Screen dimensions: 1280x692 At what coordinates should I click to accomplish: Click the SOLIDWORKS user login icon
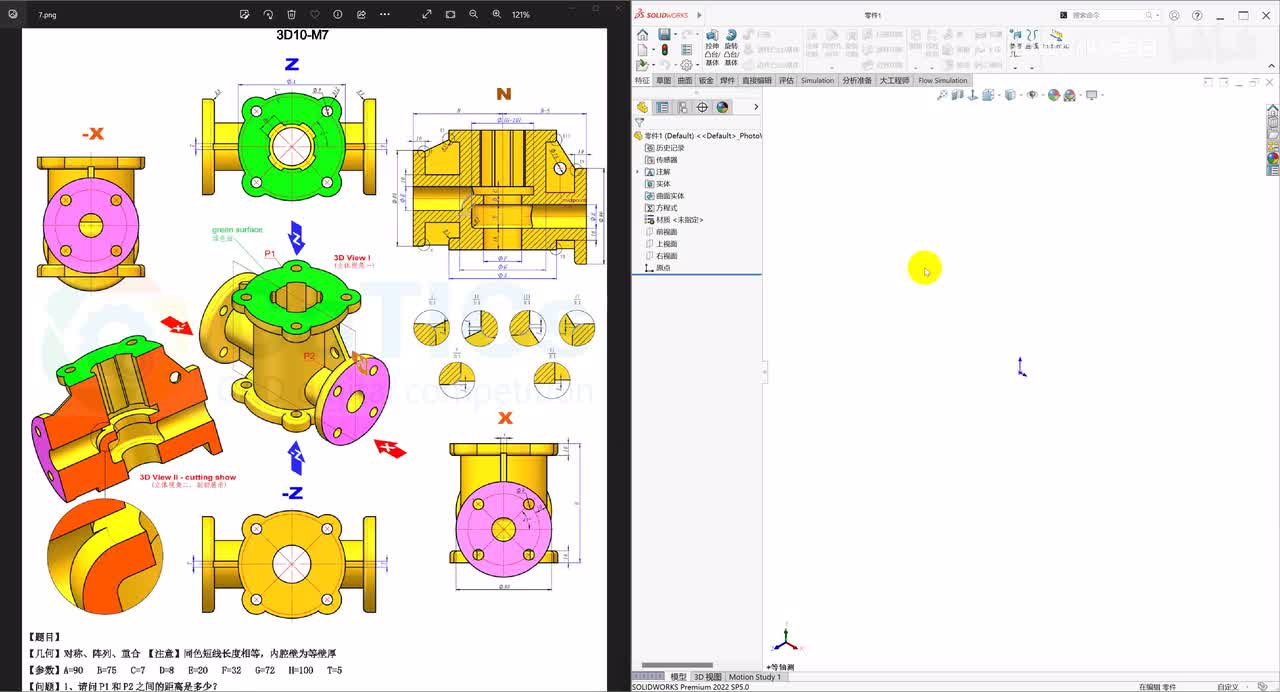pyautogui.click(x=1174, y=15)
